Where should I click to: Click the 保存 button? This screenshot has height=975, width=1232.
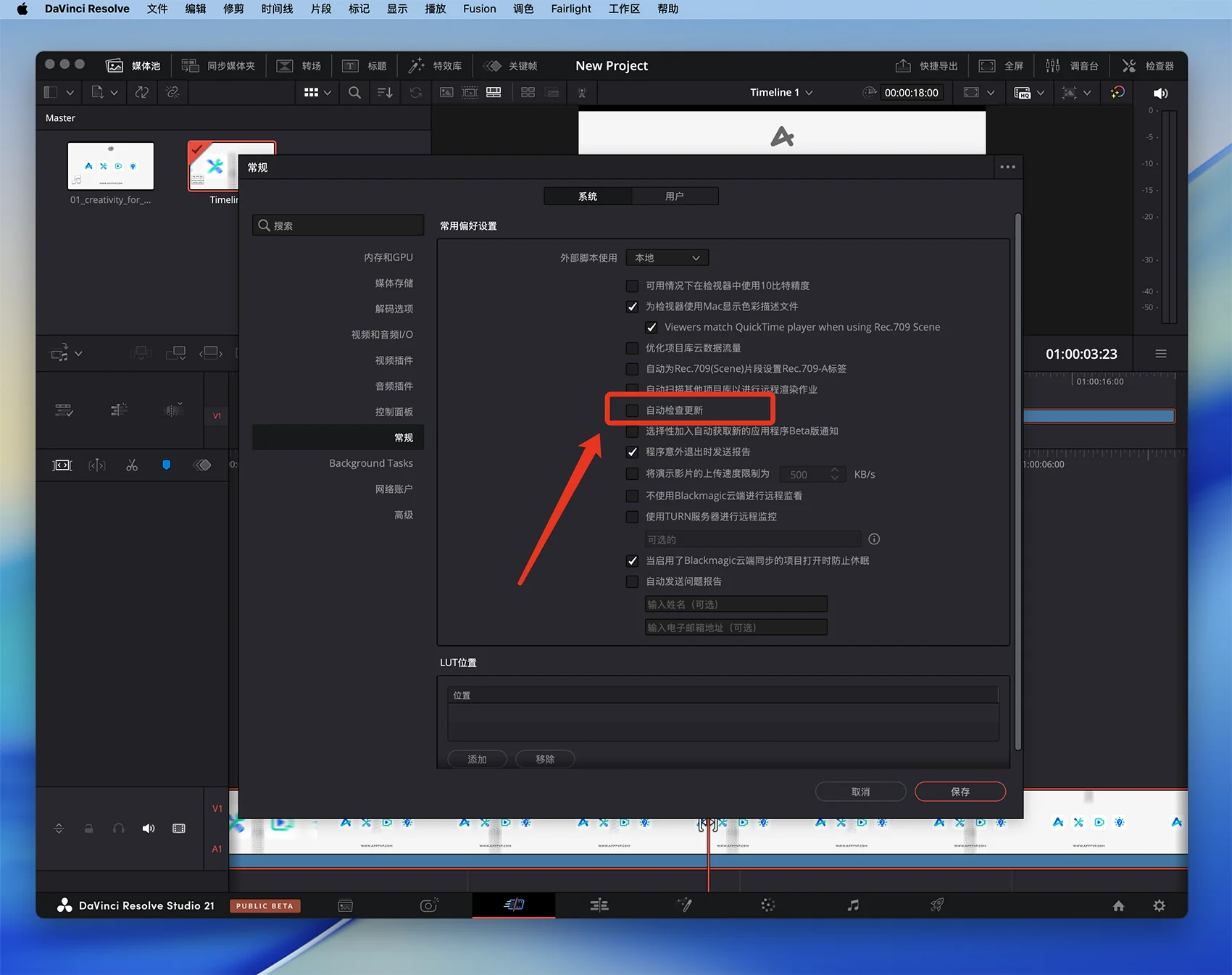click(960, 792)
